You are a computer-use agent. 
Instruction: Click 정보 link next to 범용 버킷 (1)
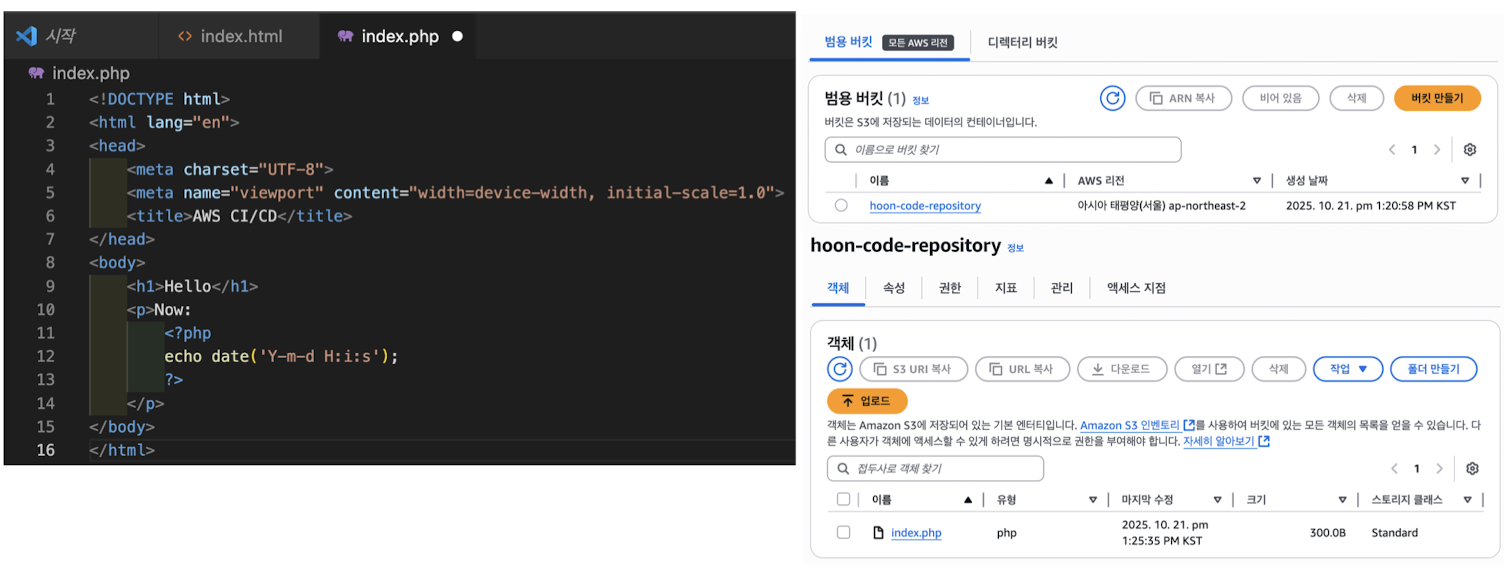point(920,100)
